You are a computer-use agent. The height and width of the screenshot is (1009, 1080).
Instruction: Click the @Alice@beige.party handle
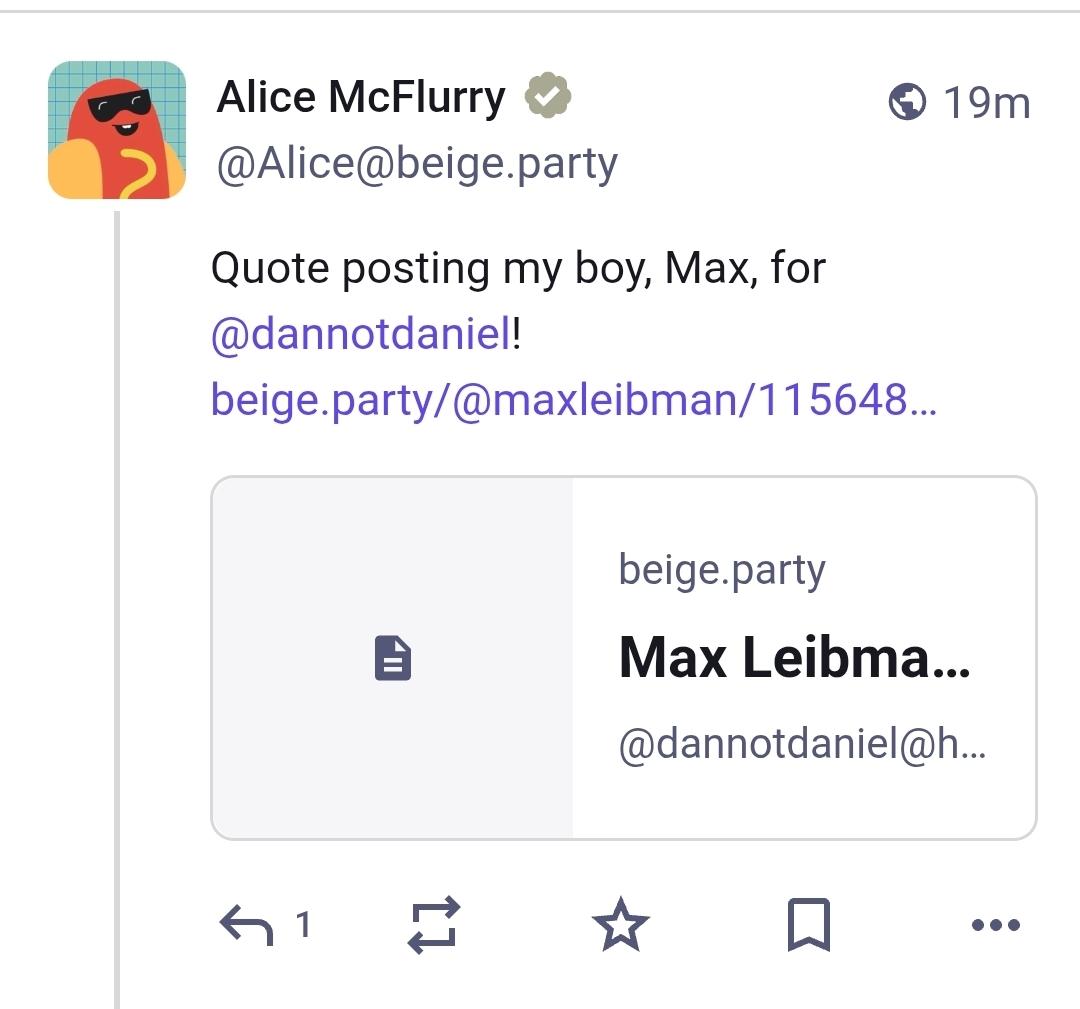pyautogui.click(x=417, y=164)
